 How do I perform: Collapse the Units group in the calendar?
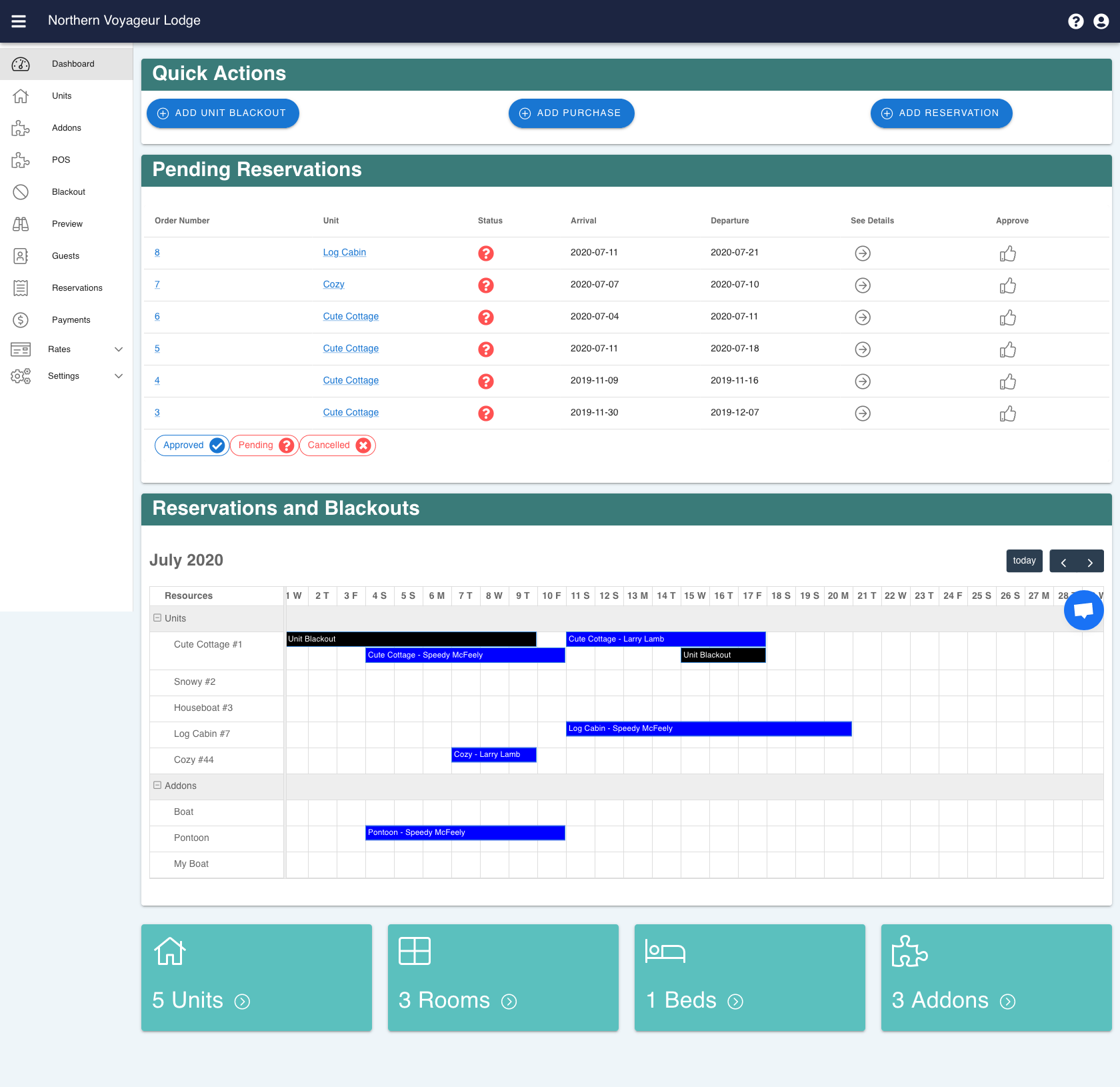pos(157,618)
